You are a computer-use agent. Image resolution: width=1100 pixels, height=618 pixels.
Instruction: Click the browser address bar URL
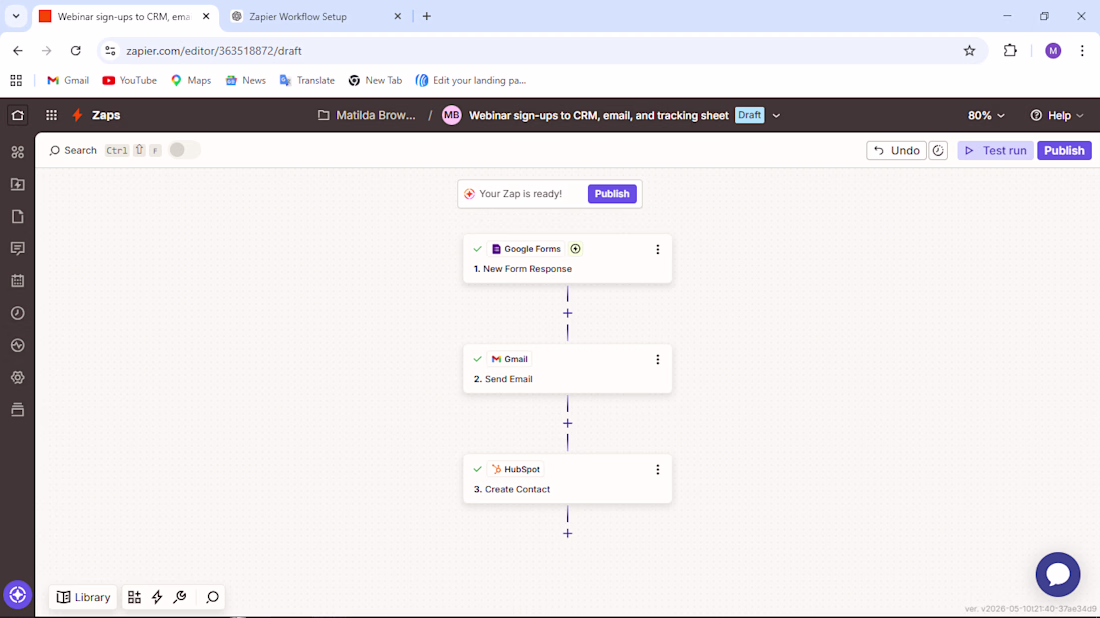(x=214, y=51)
